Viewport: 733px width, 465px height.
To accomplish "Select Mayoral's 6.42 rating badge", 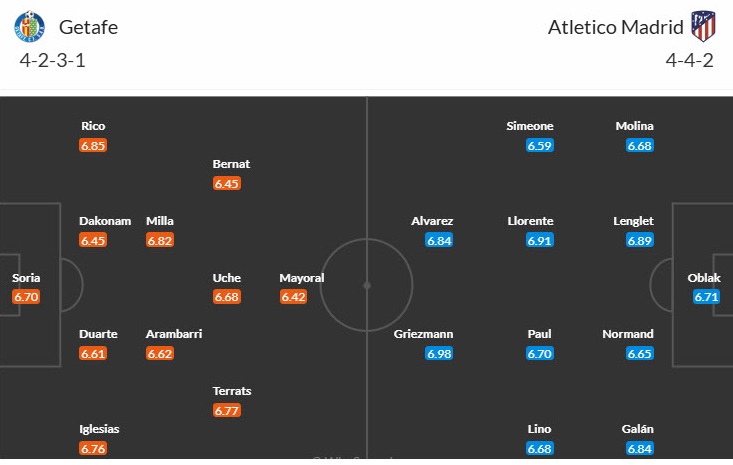I will pos(293,297).
